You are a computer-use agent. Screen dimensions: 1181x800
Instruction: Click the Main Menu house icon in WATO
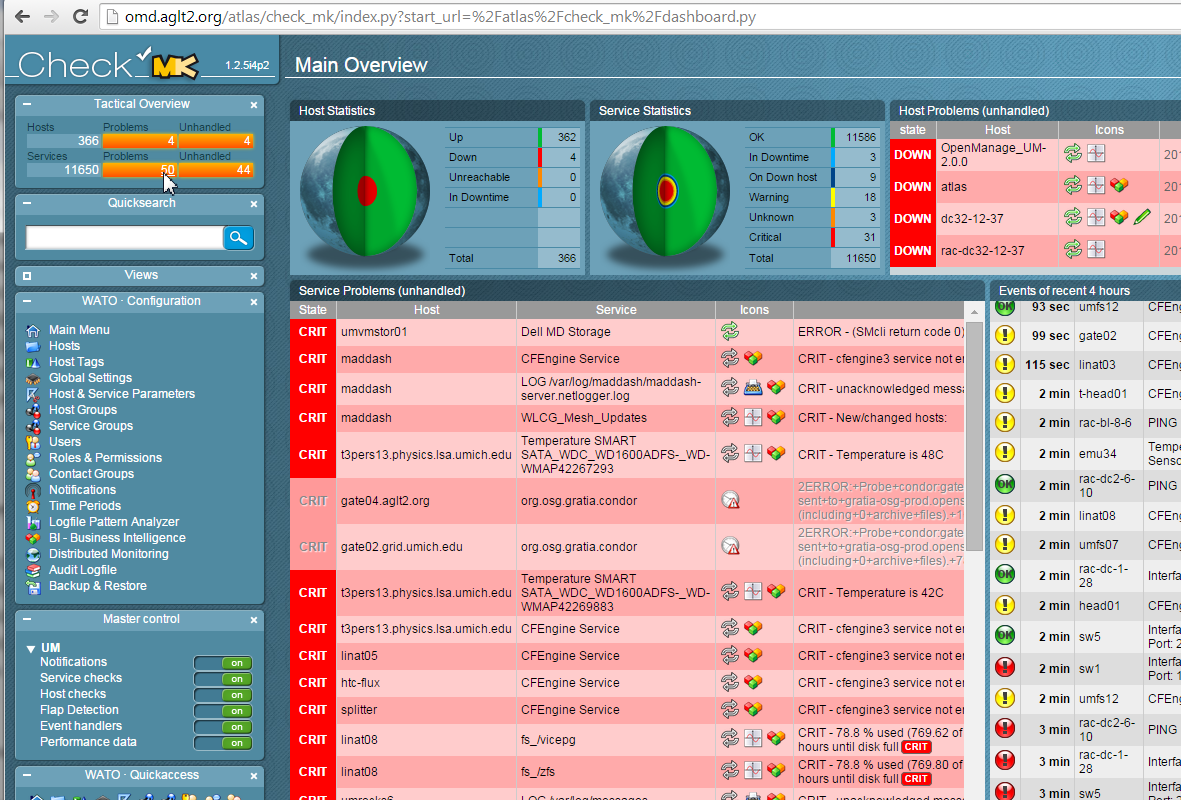tap(32, 330)
